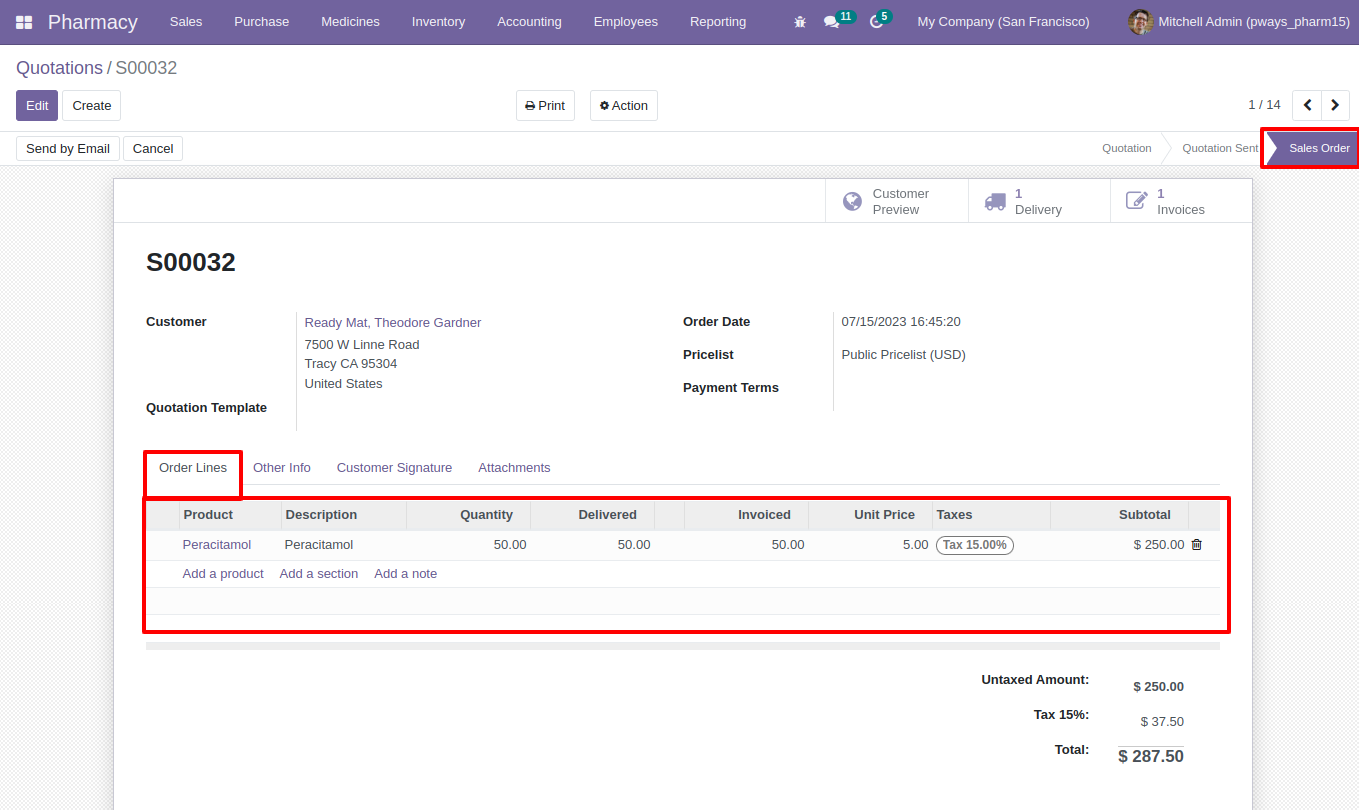This screenshot has width=1359, height=810.
Task: Open the Inventory menu
Action: pyautogui.click(x=438, y=22)
